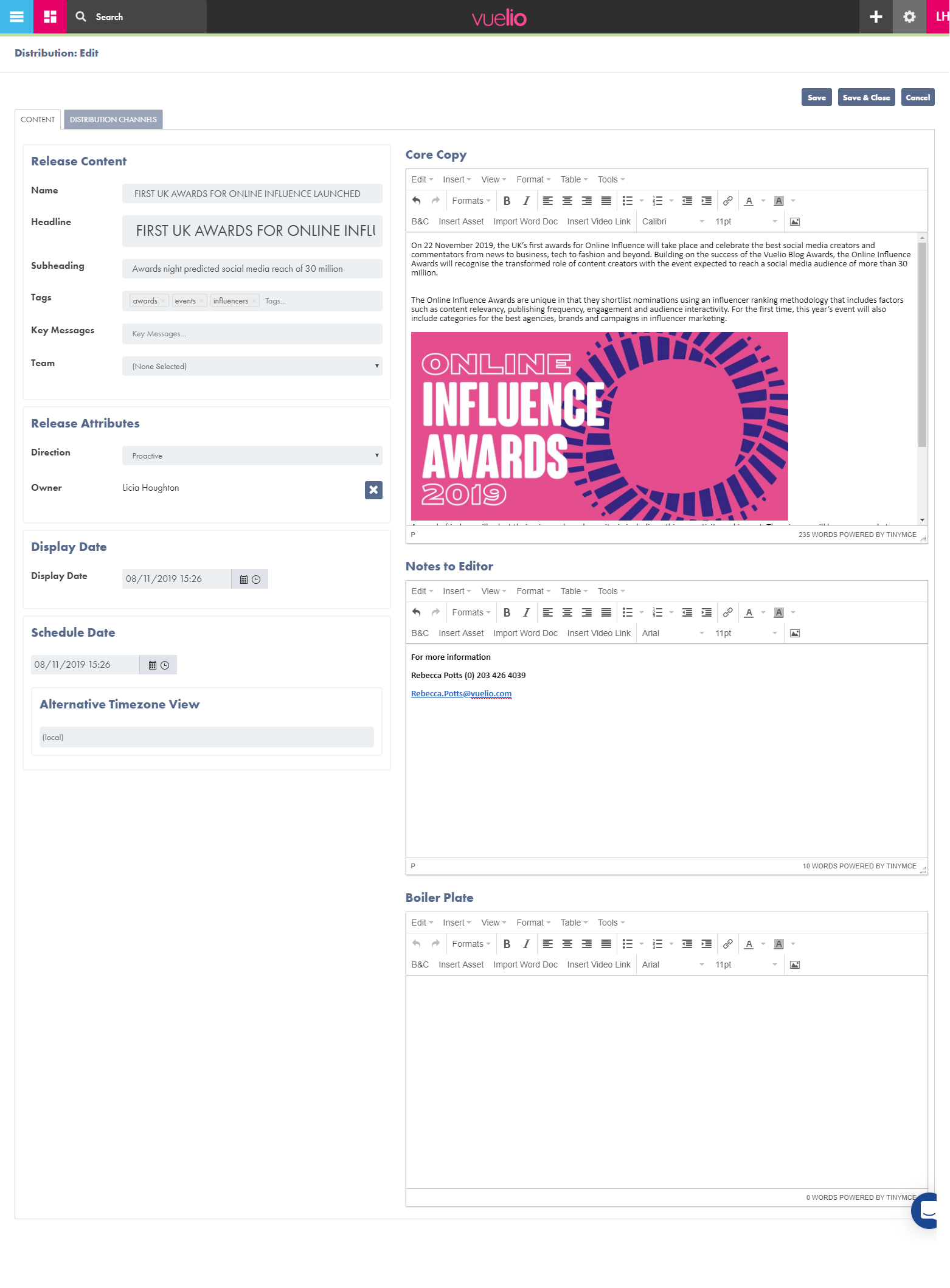Click the Core Copy editor scrollbar
Viewport: 950px width, 1288px height.
pos(923,344)
